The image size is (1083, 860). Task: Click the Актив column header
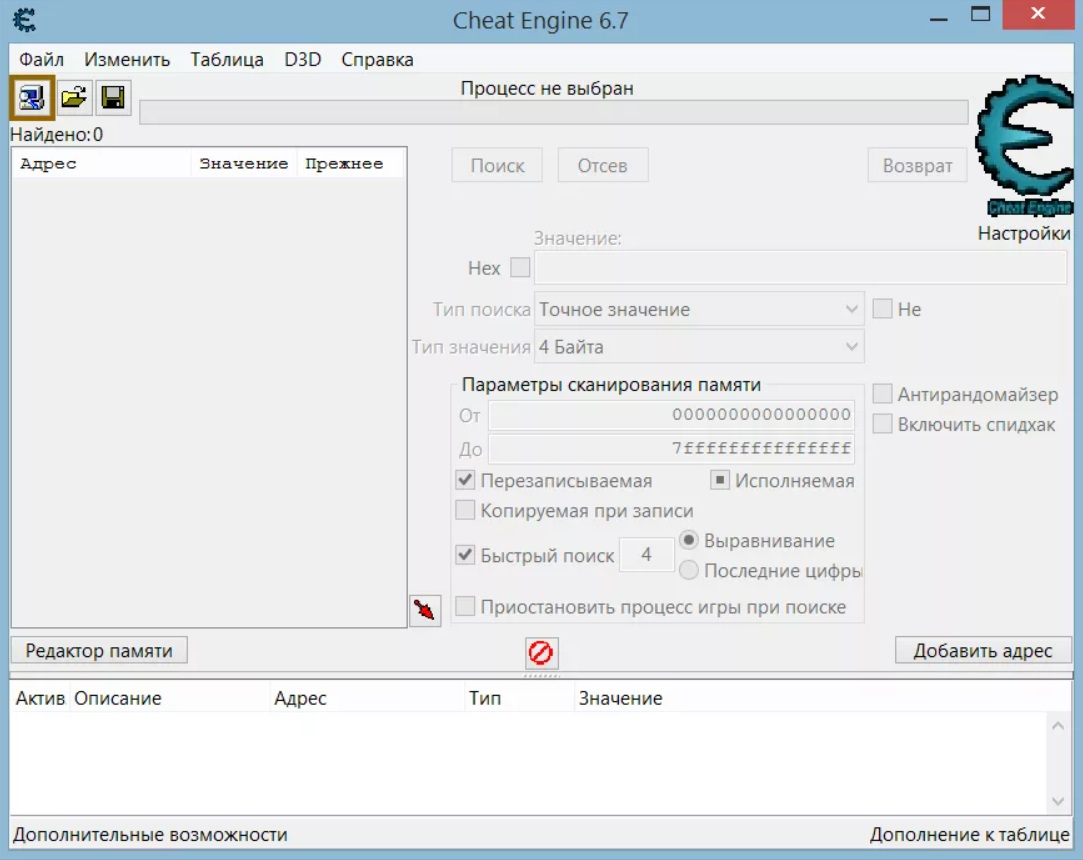(x=40, y=698)
